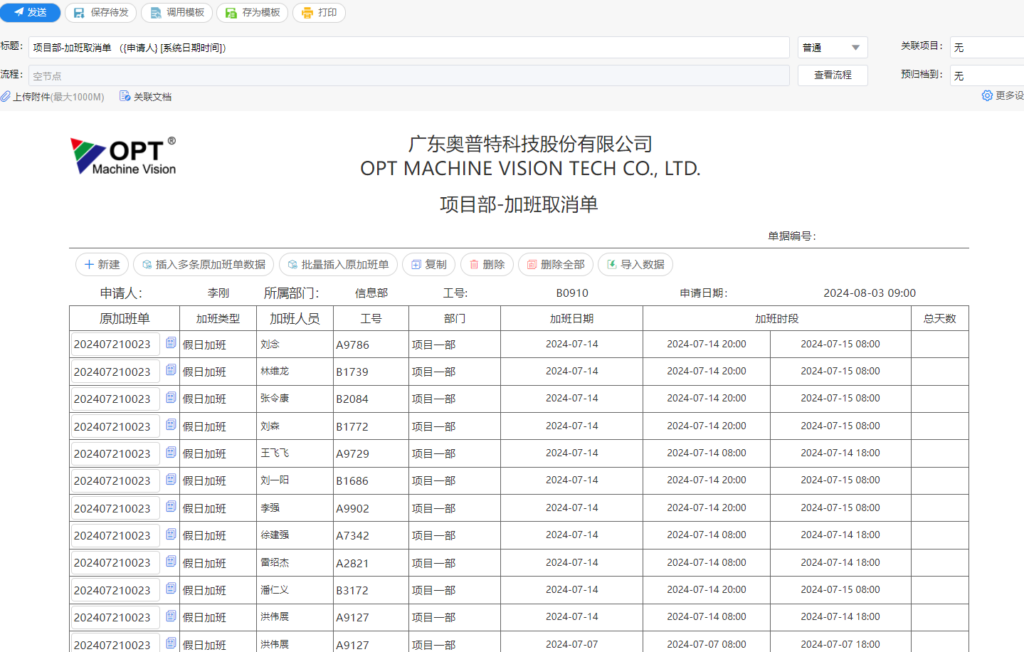Click 存为模板 save-as-template button
The height and width of the screenshot is (652, 1024).
(x=252, y=13)
